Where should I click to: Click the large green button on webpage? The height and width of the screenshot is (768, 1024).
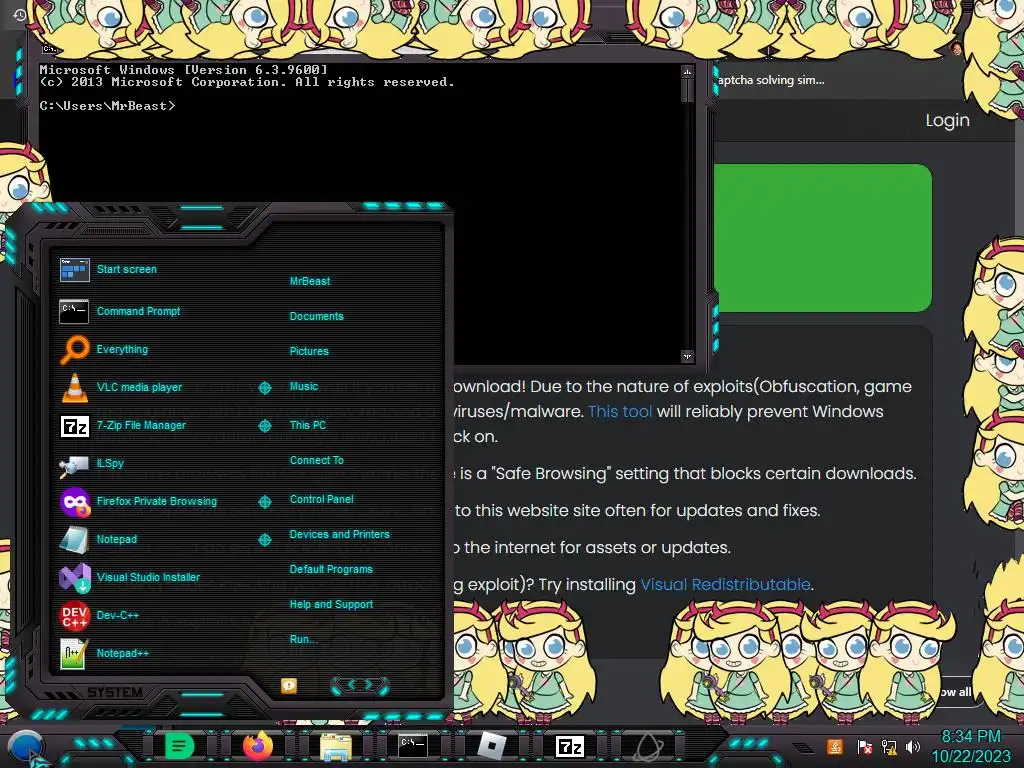[822, 238]
